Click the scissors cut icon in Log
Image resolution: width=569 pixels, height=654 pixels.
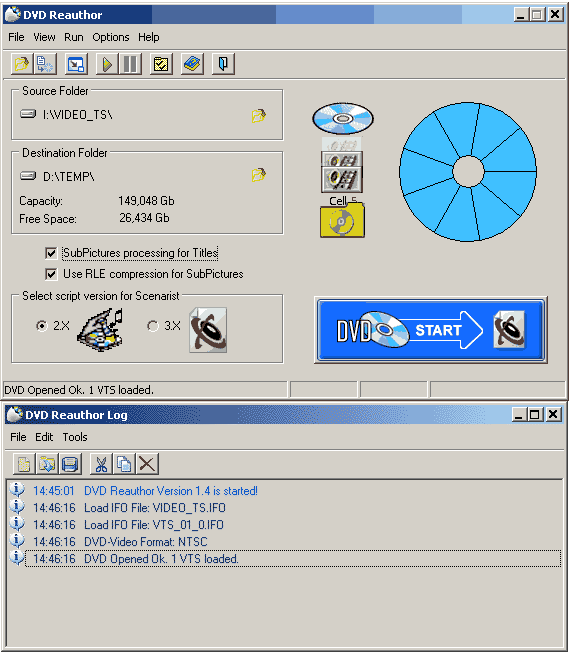(101, 464)
